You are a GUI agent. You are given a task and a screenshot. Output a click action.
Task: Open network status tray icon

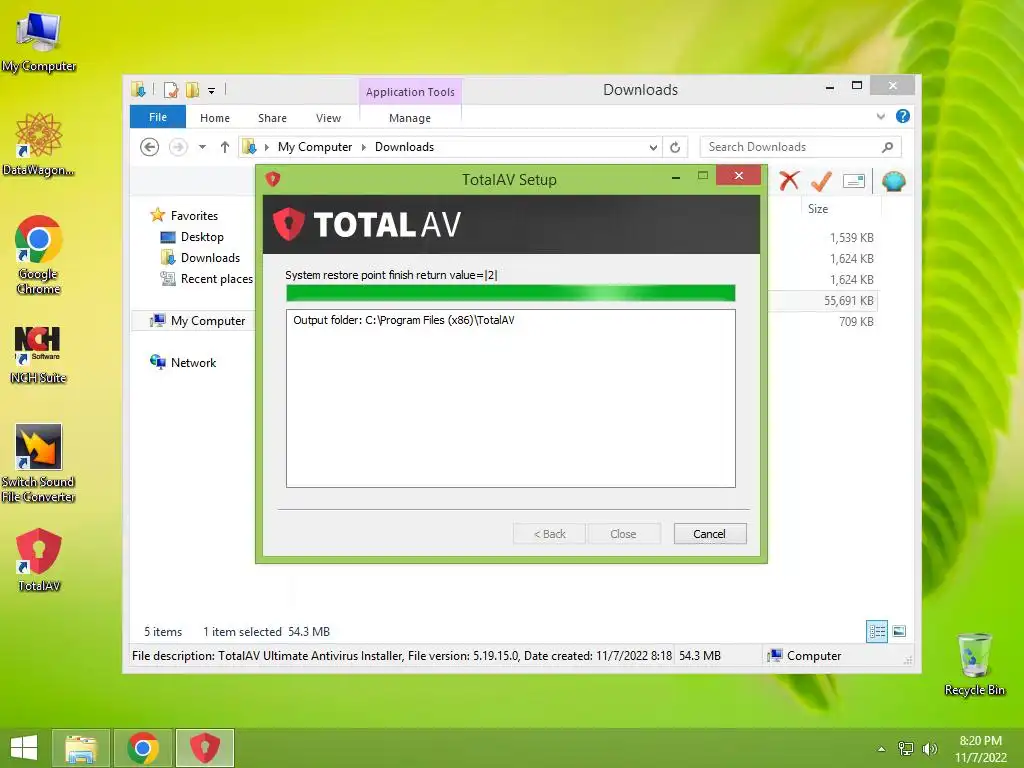906,749
